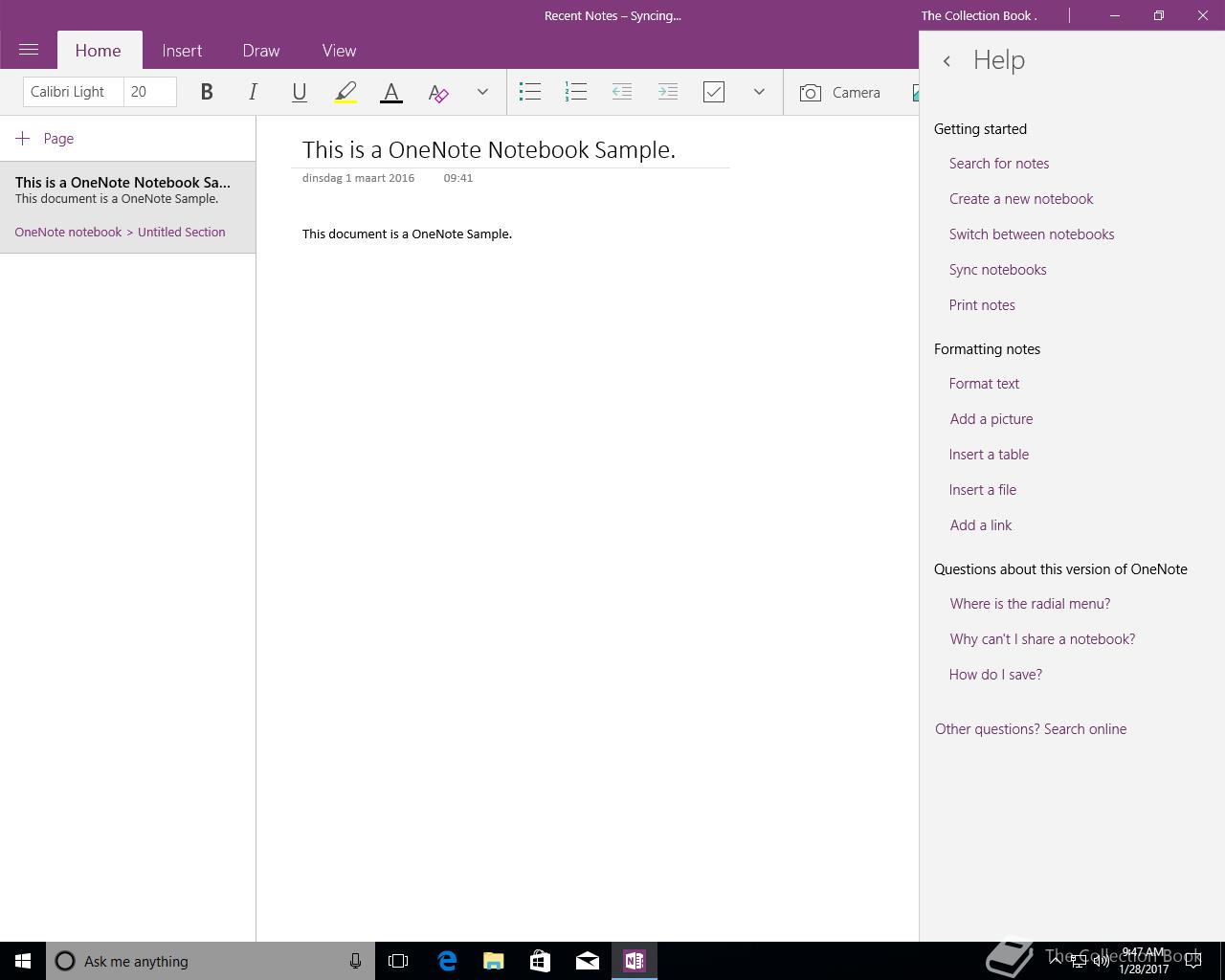
Task: Click the font size box showing 20
Action: tap(150, 92)
